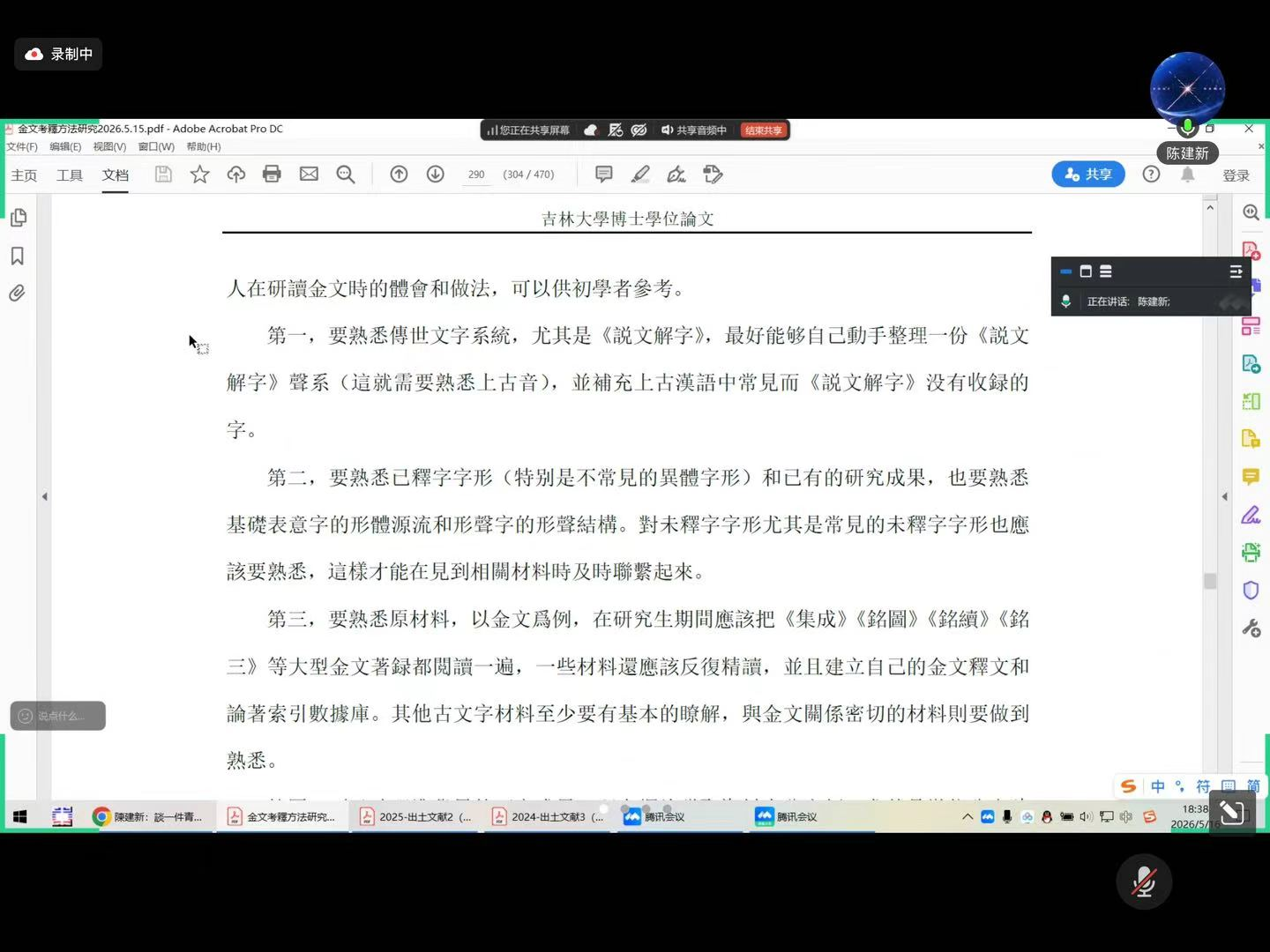Screen dimensions: 1270x952
Task: Expand the left navigation pane arrow
Action: point(44,497)
